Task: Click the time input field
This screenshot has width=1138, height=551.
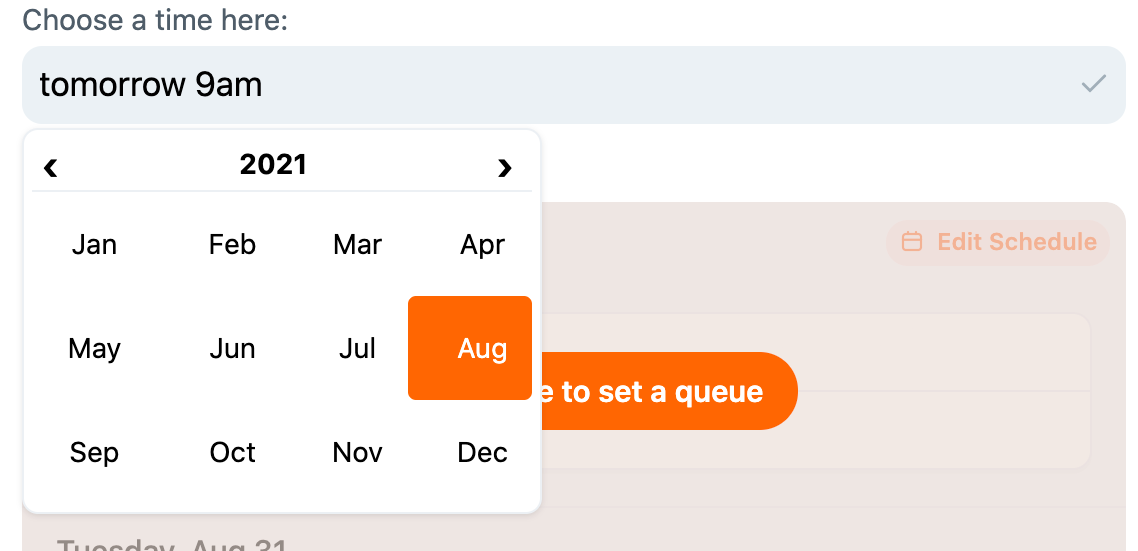Action: [540, 85]
